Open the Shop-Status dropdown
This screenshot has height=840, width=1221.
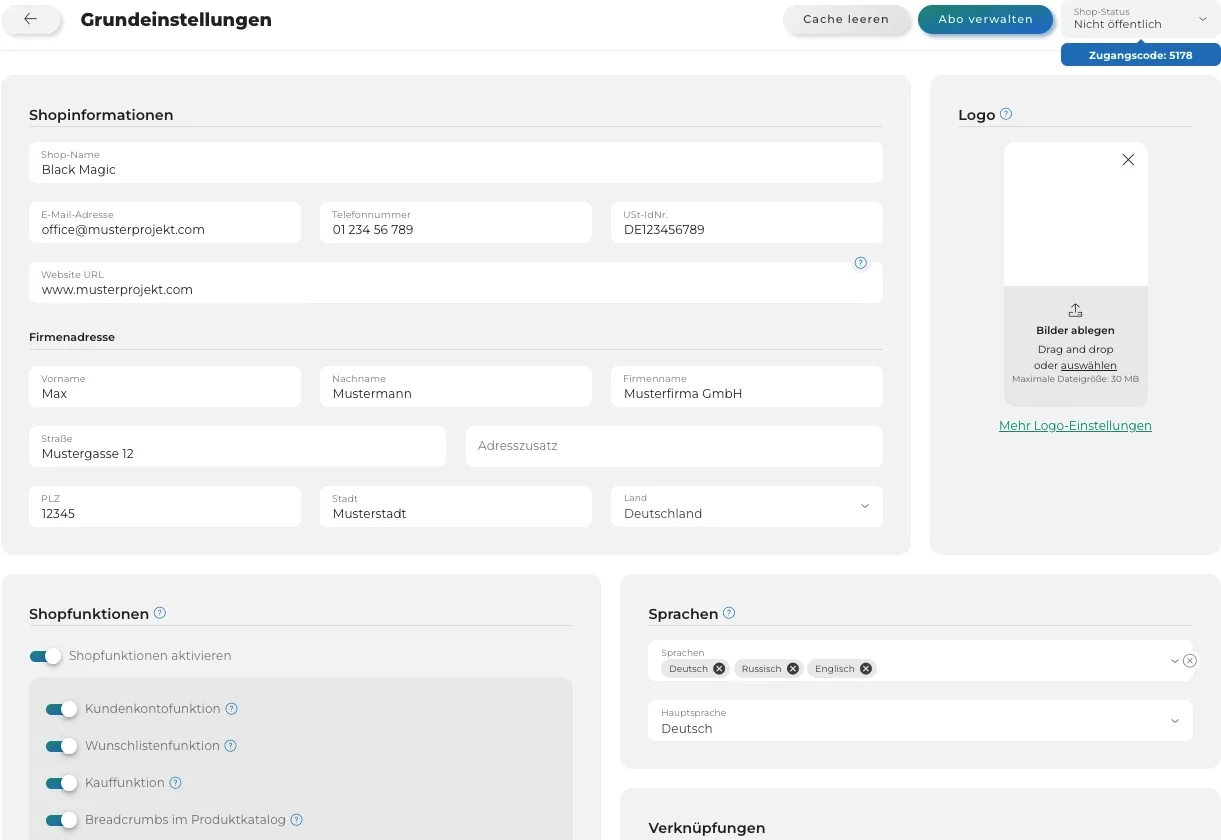1139,19
